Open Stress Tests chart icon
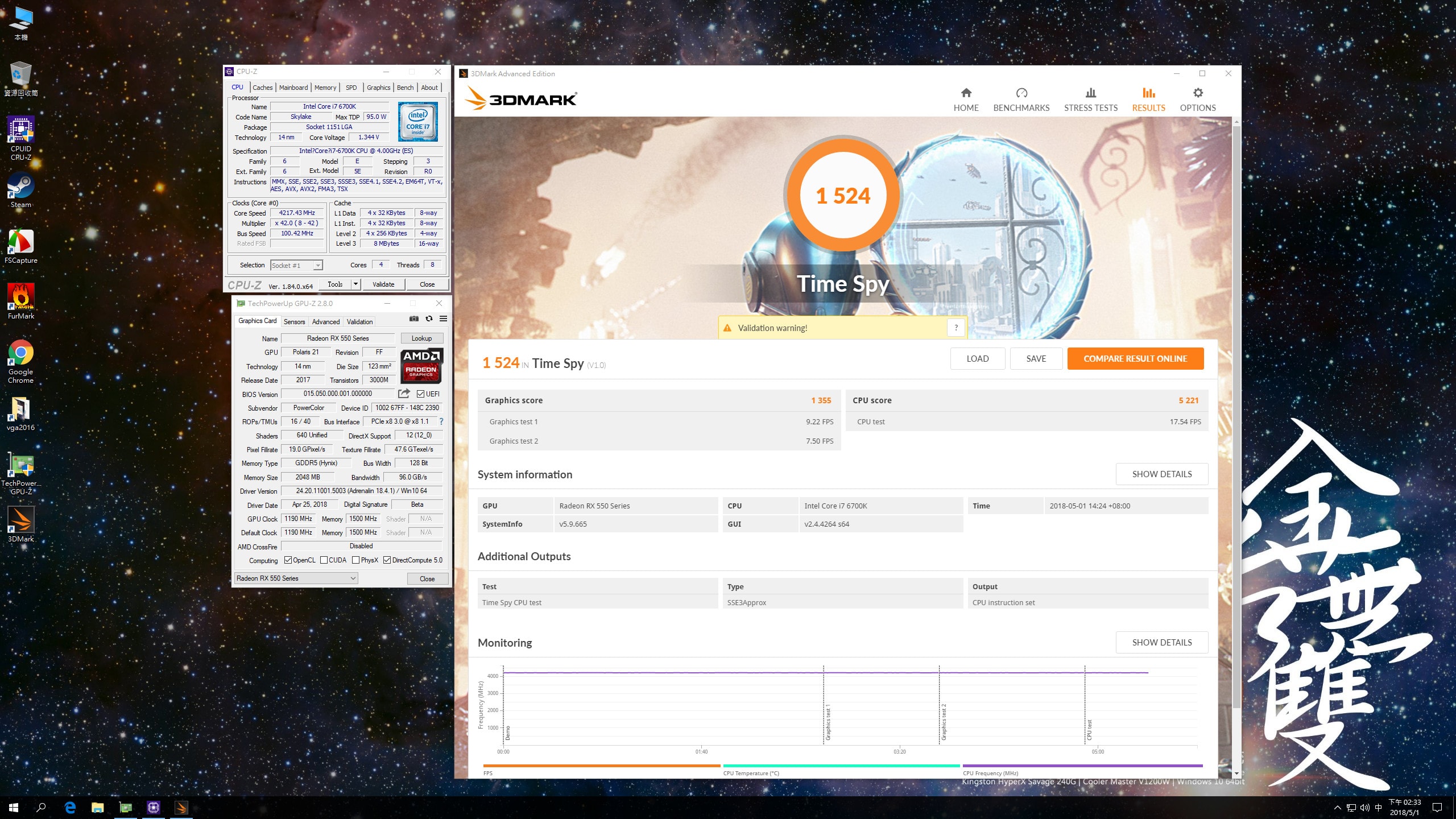 coord(1090,93)
